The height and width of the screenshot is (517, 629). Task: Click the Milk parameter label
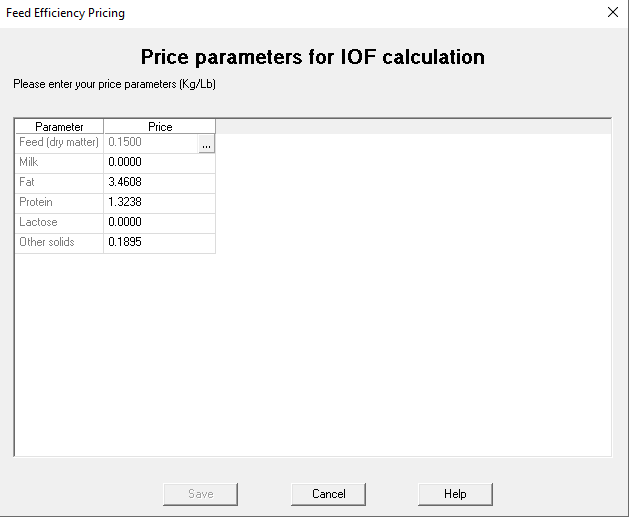point(59,163)
